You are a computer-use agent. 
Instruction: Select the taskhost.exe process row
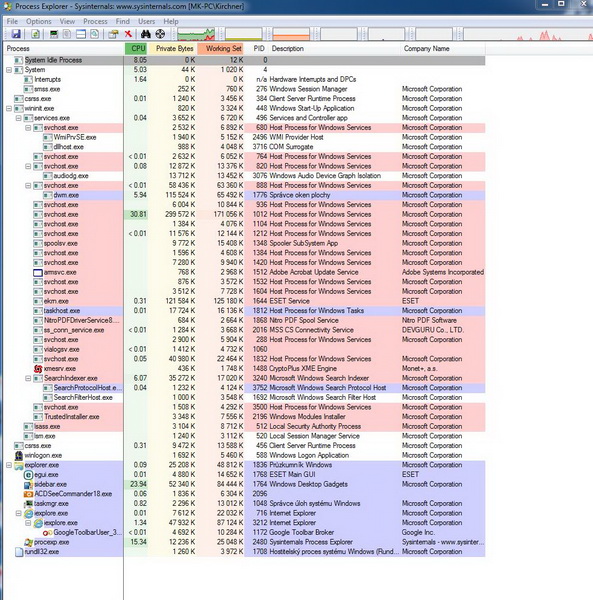[x=244, y=311]
